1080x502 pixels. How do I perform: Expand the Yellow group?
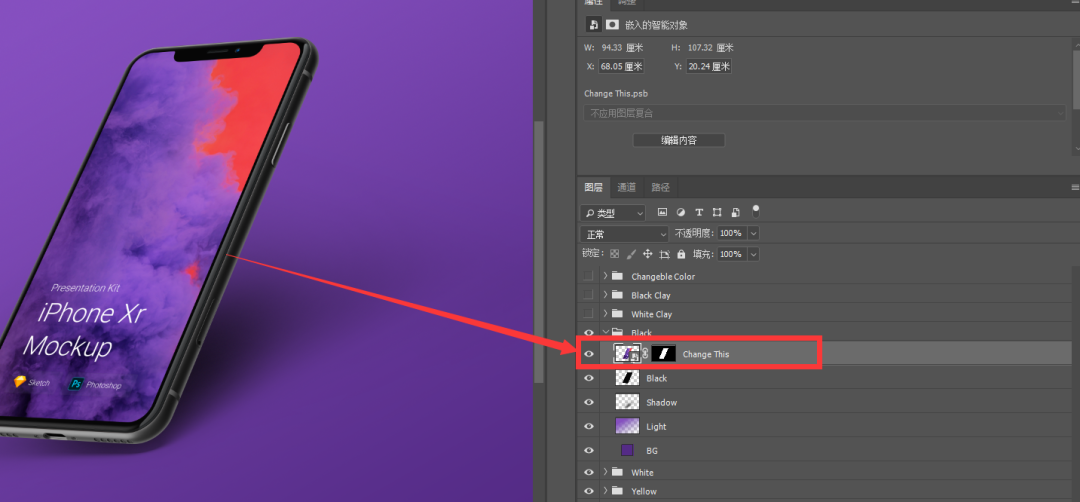click(x=605, y=491)
